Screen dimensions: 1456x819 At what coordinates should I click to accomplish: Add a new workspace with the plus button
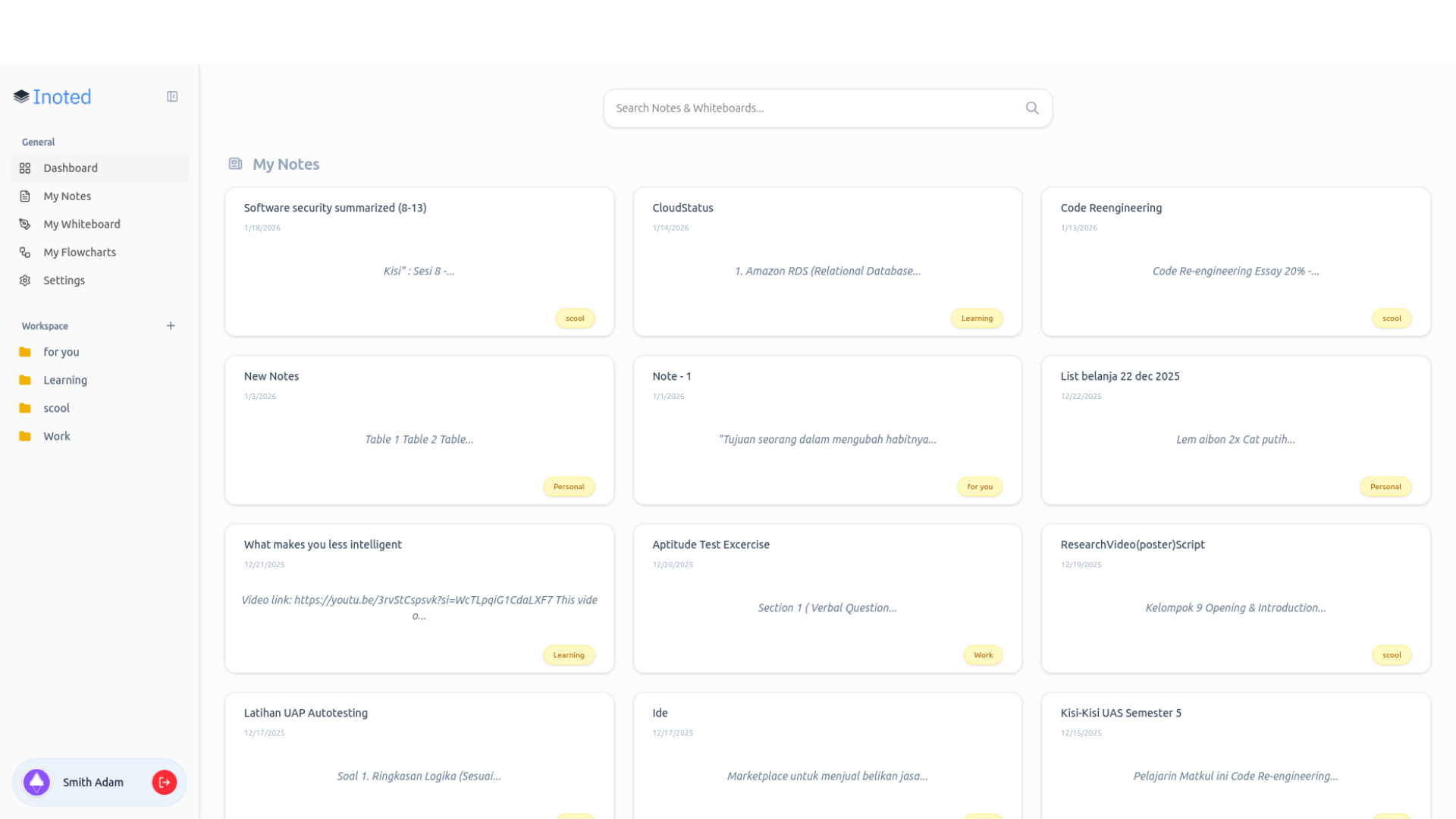tap(170, 326)
